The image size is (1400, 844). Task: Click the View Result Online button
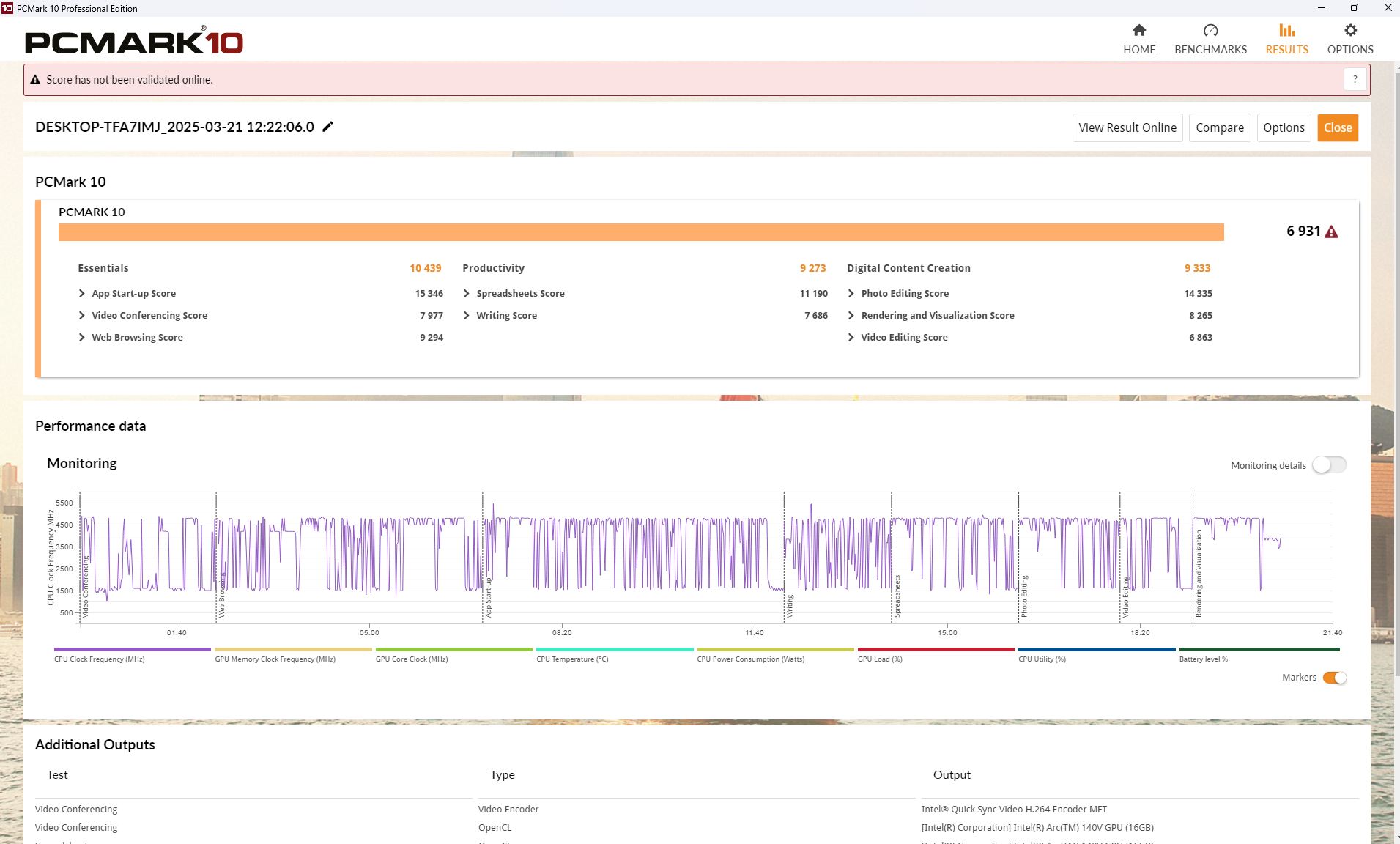1127,127
